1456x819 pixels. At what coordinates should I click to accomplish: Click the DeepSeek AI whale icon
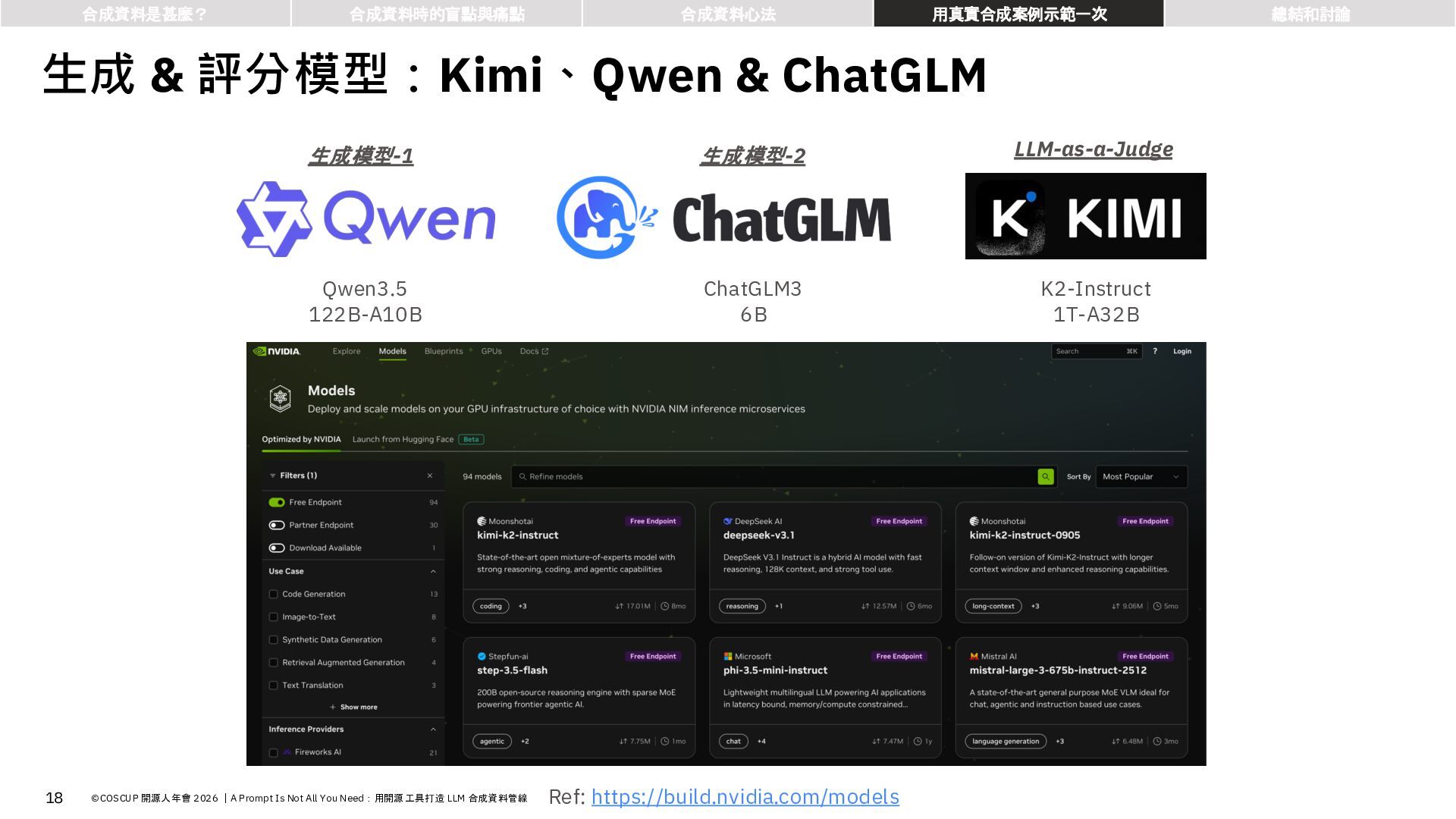click(728, 521)
